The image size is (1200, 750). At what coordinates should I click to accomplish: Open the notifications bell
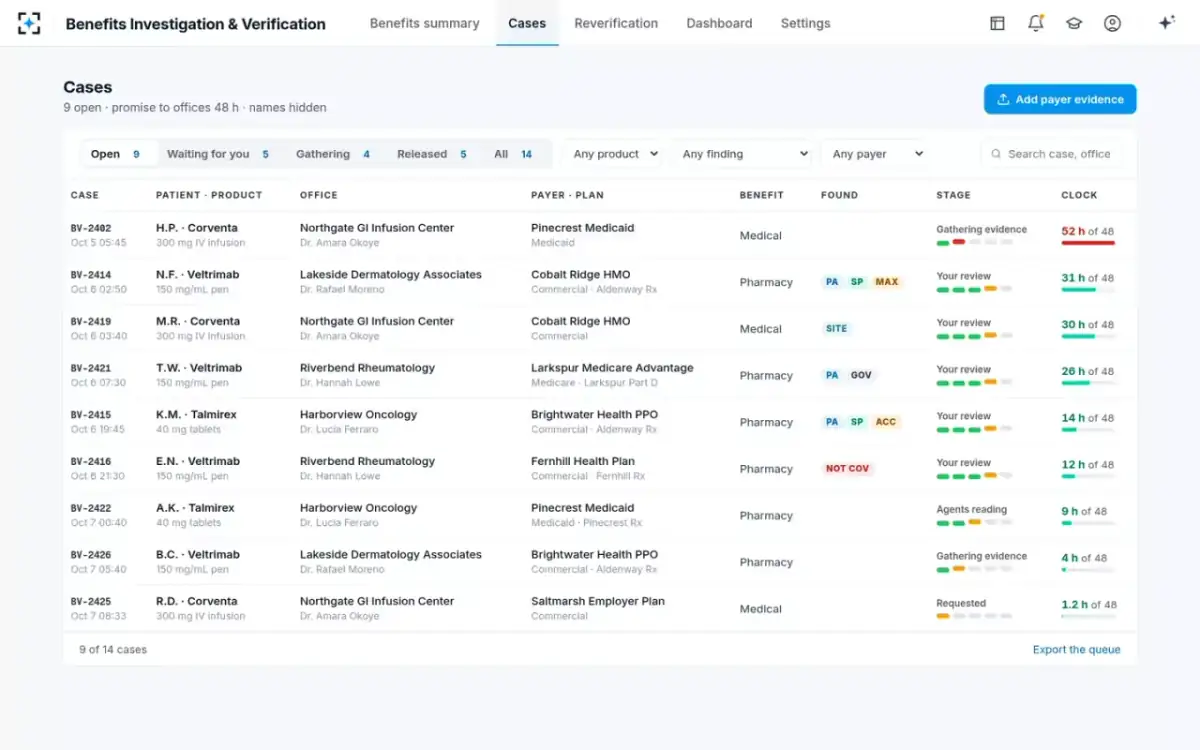[x=1036, y=23]
